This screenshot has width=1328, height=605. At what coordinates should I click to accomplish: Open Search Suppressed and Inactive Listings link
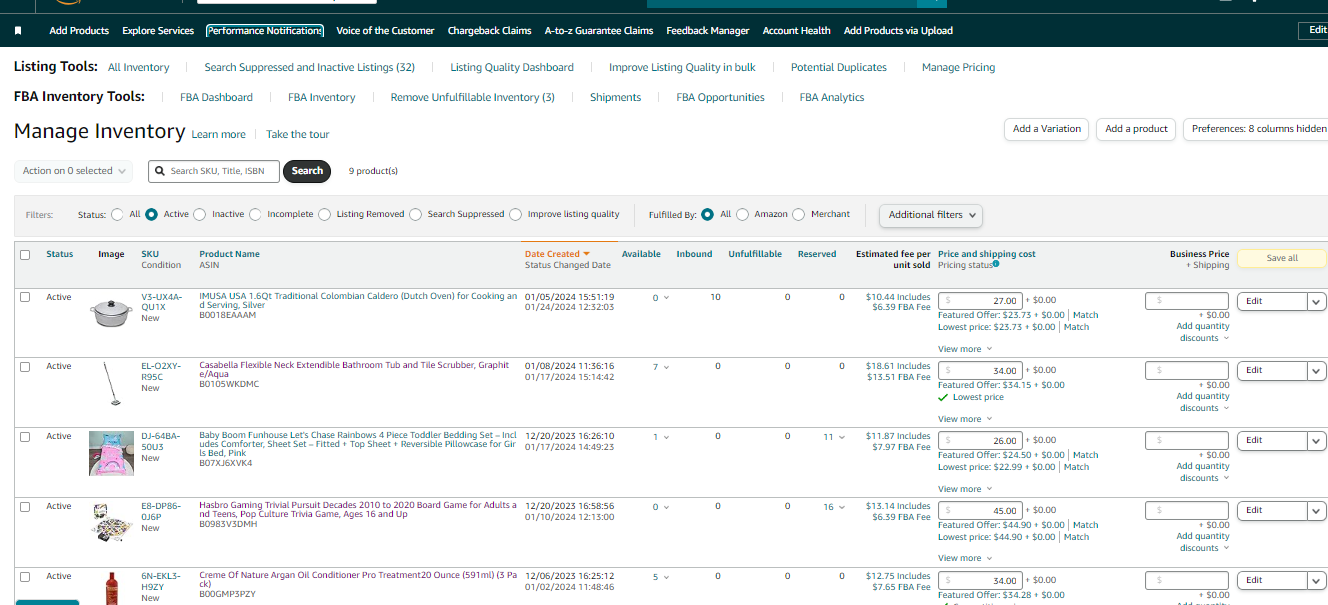[310, 68]
